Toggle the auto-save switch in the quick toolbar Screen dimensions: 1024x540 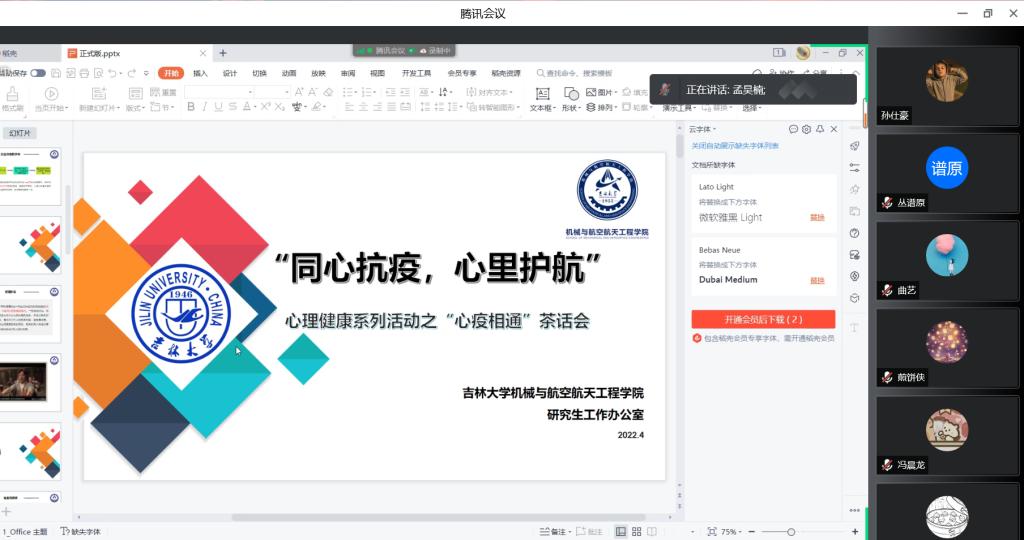(x=37, y=73)
